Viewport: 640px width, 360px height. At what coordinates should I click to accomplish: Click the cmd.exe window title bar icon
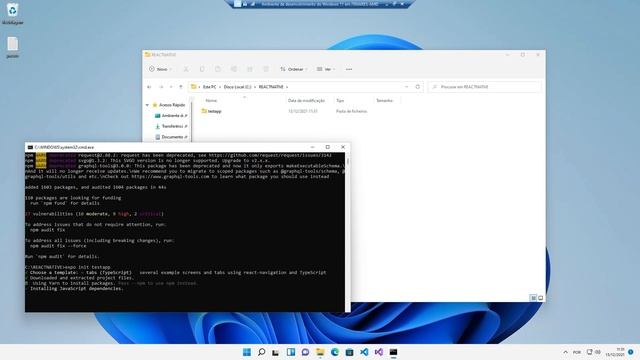click(30, 147)
